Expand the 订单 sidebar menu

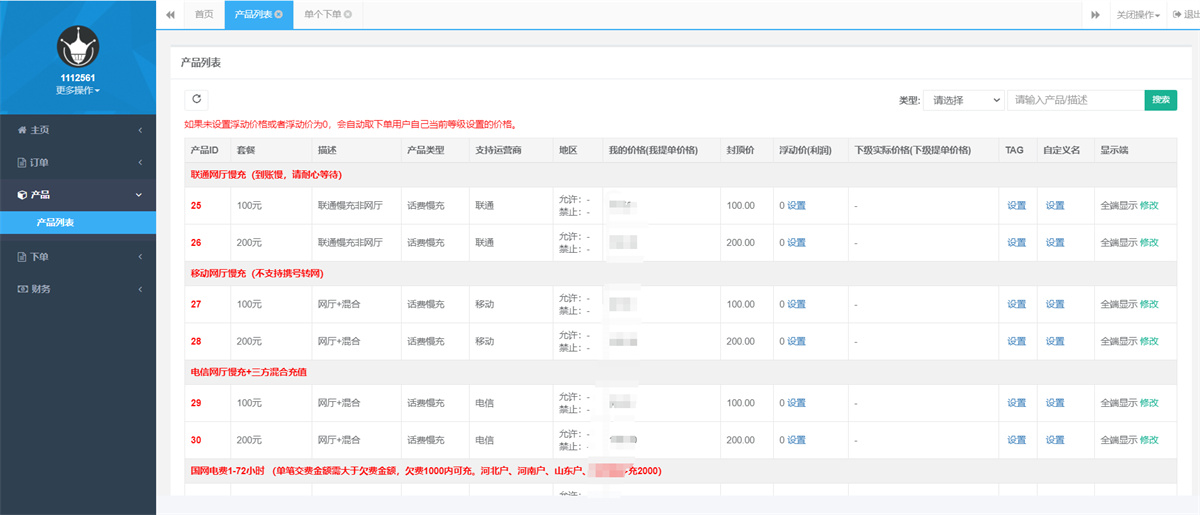pyautogui.click(x=77, y=162)
